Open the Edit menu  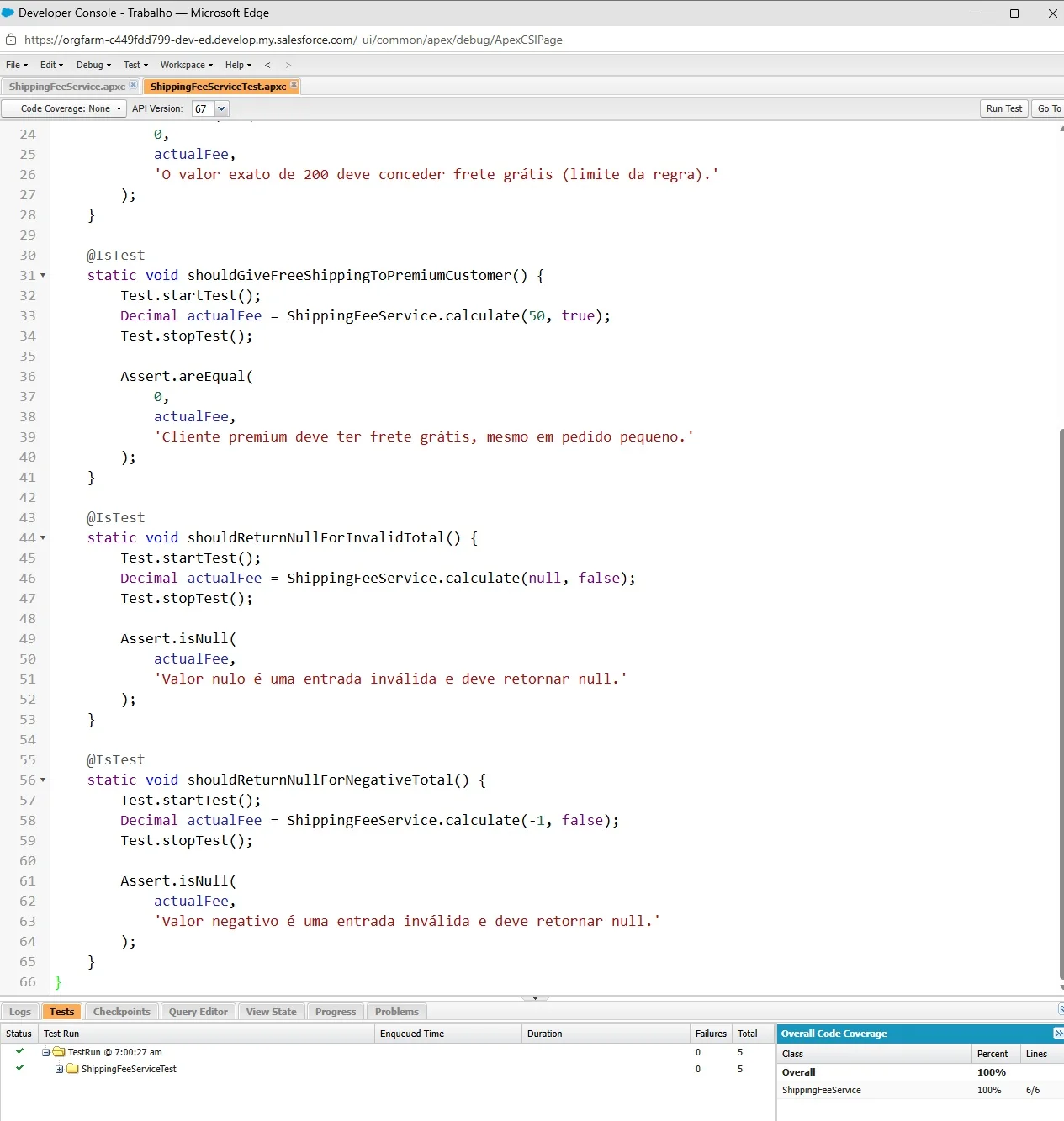pos(51,65)
